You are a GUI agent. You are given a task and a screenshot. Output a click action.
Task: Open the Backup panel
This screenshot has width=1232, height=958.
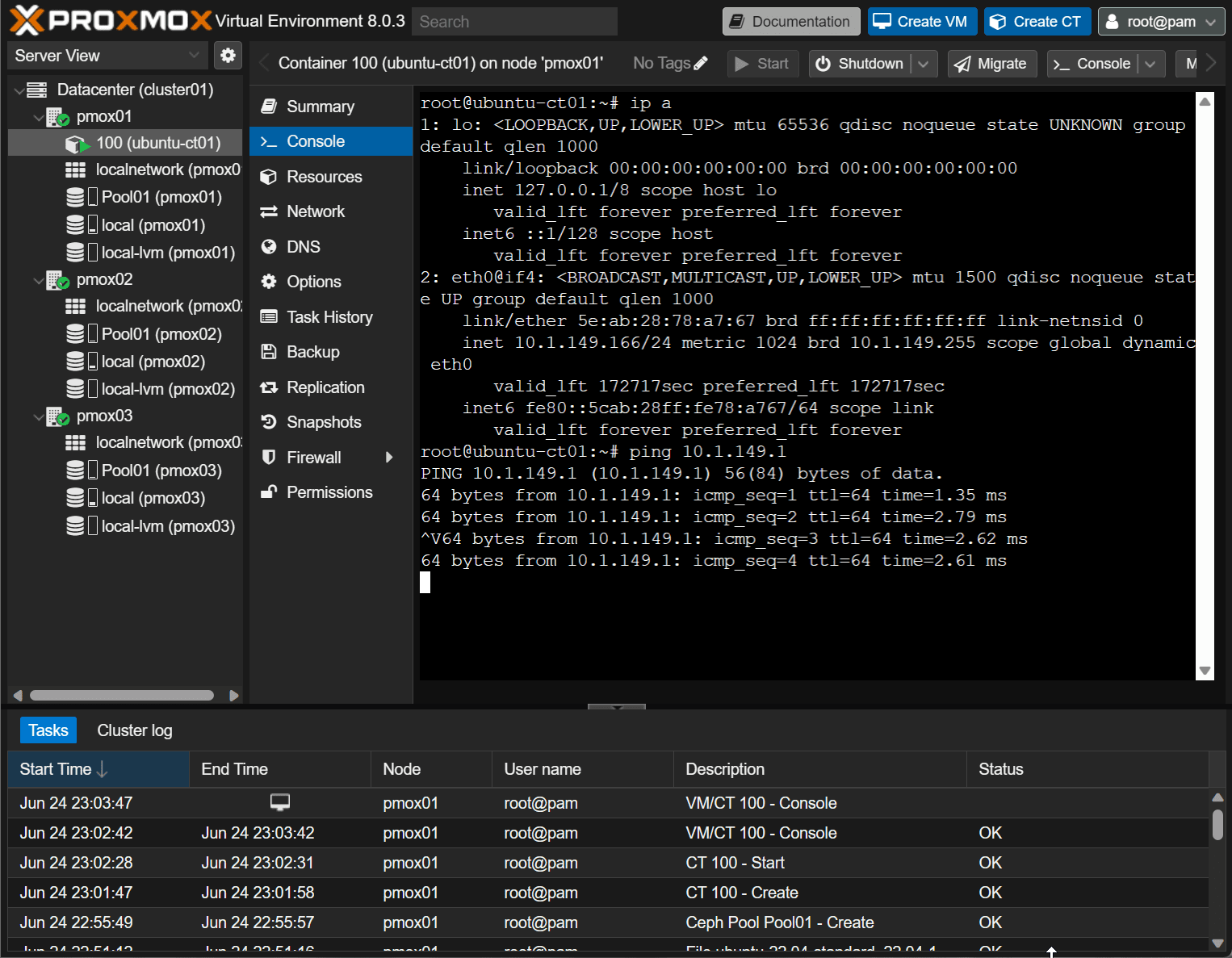tap(312, 352)
